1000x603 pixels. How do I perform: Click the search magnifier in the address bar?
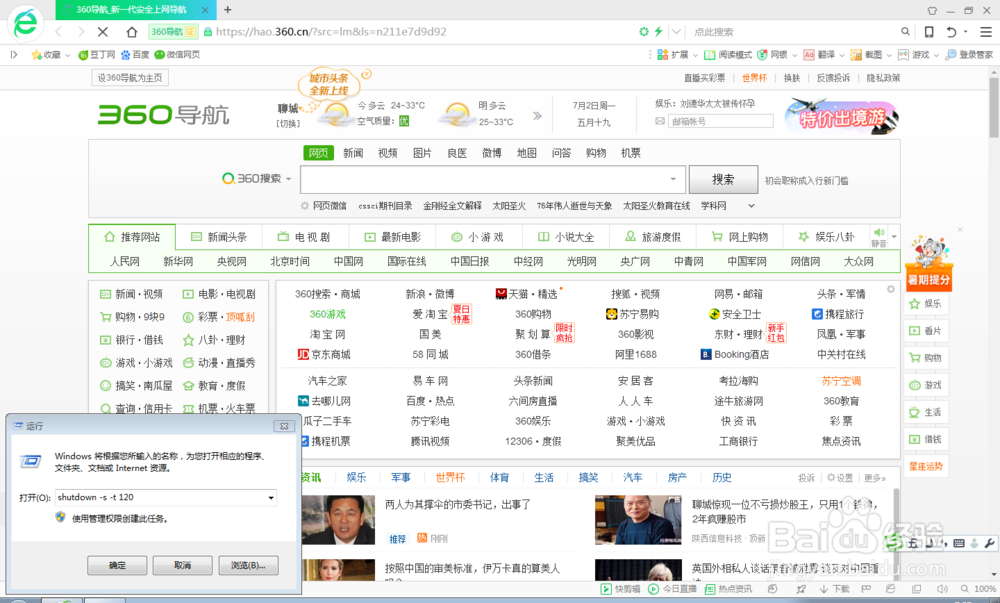[905, 31]
